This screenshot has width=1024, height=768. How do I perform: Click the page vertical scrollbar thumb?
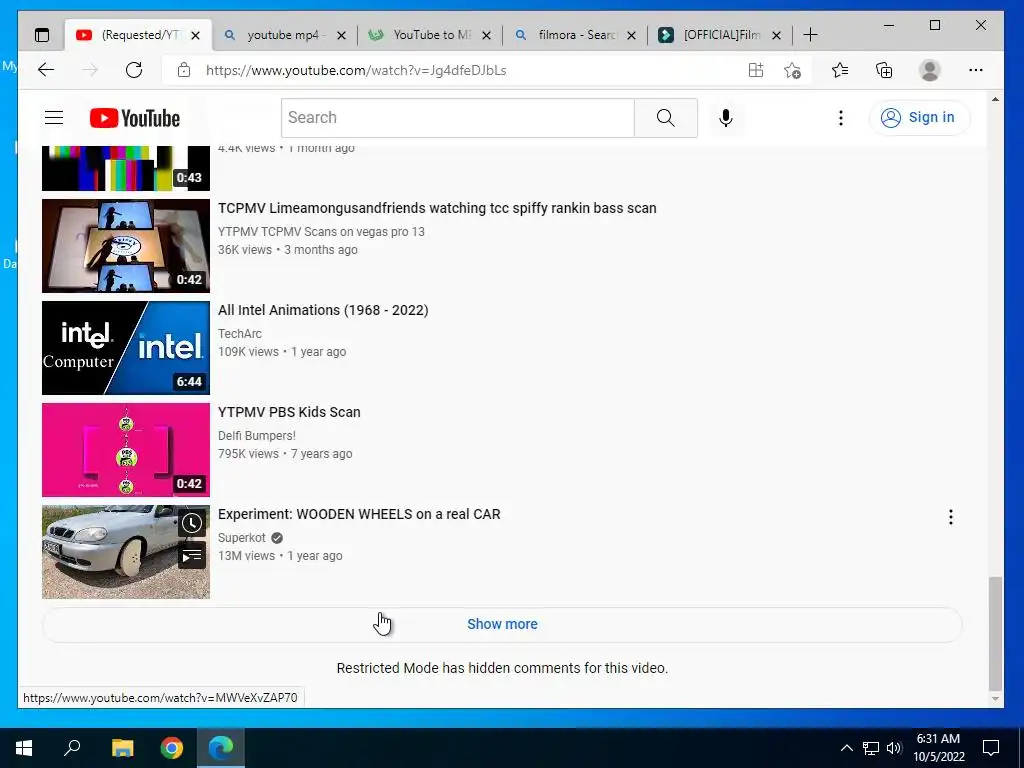point(995,633)
